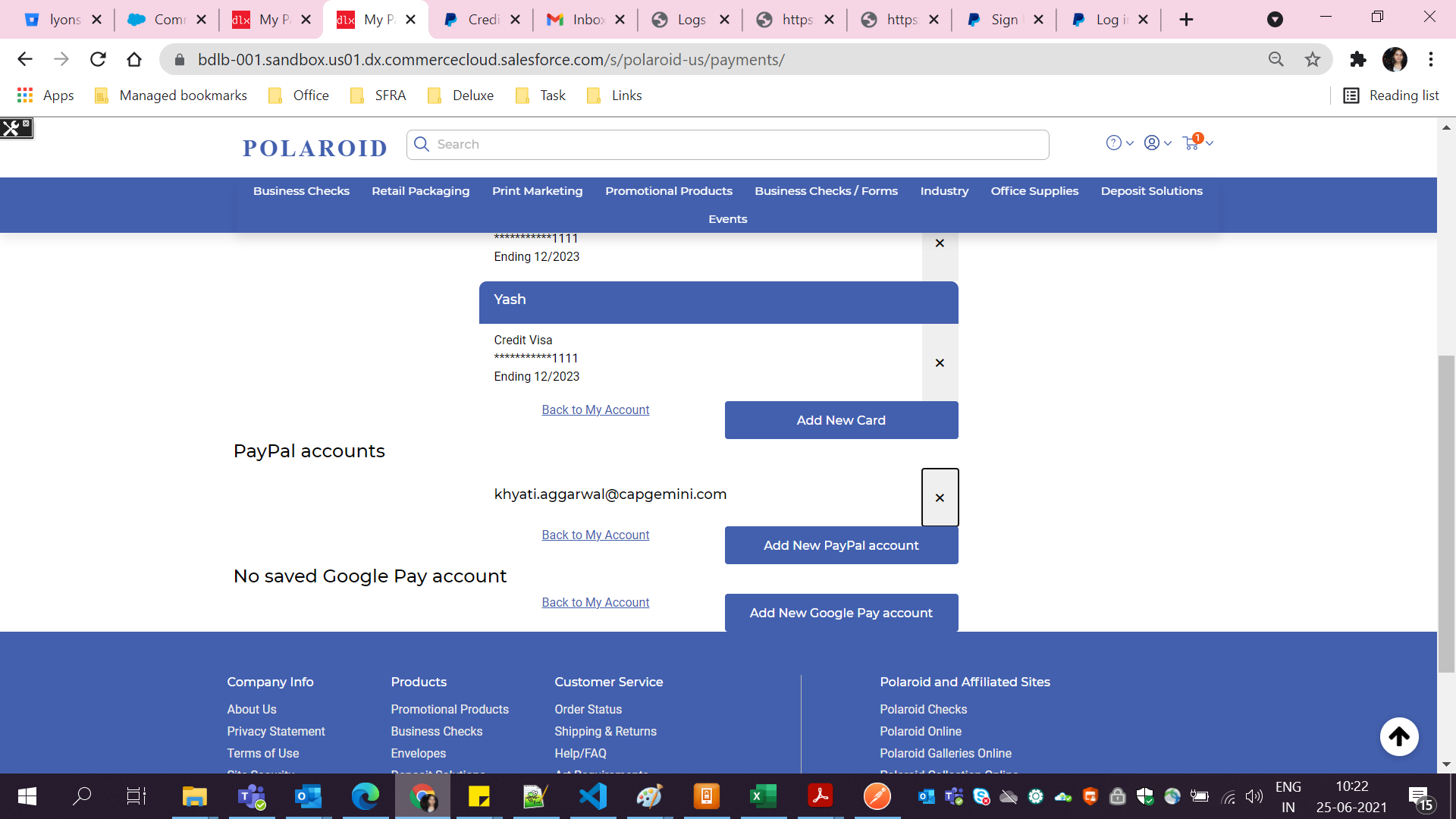The height and width of the screenshot is (819, 1456).
Task: Open the Chrome three-dot menu
Action: click(x=1431, y=59)
